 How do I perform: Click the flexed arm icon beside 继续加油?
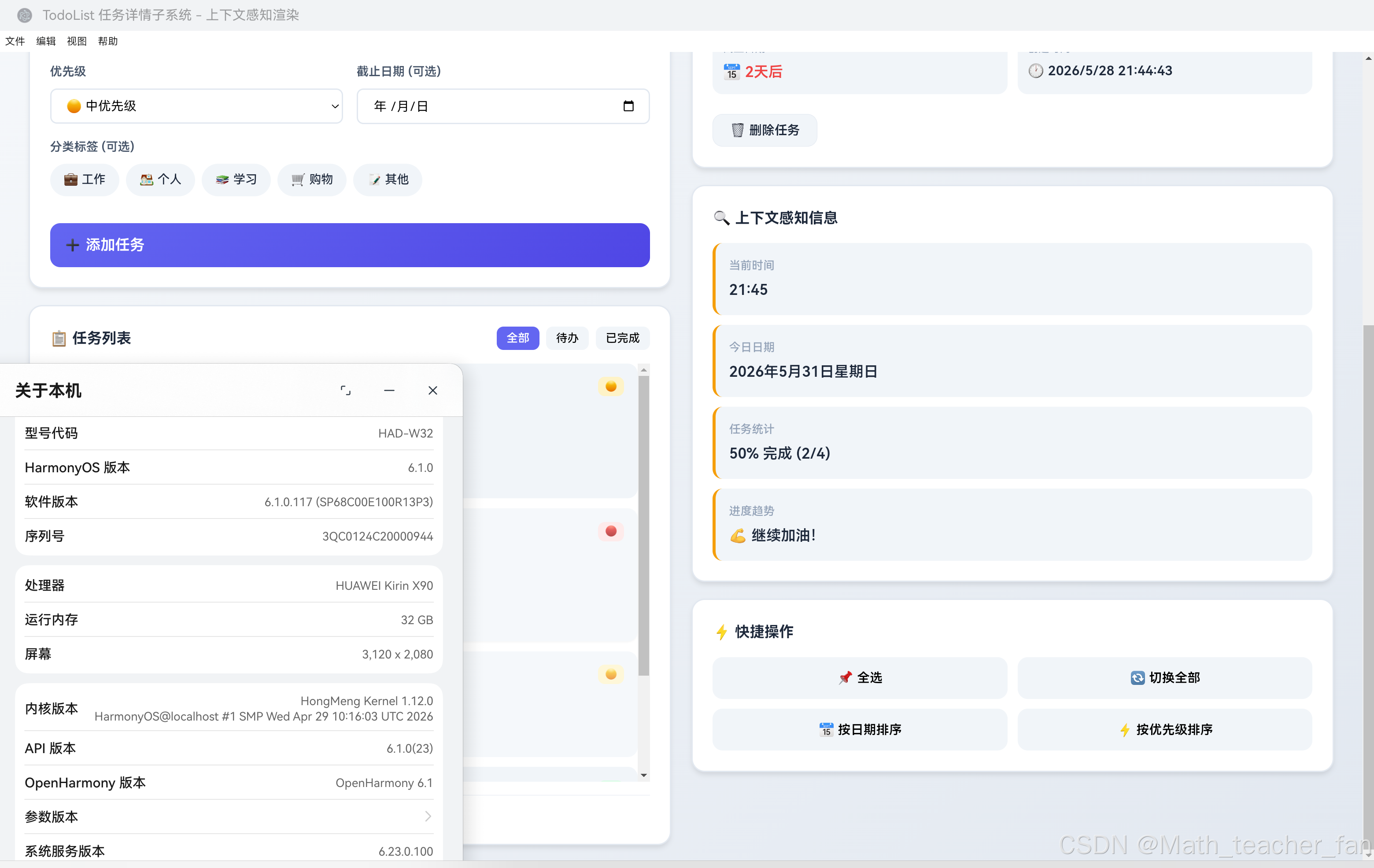tap(738, 536)
